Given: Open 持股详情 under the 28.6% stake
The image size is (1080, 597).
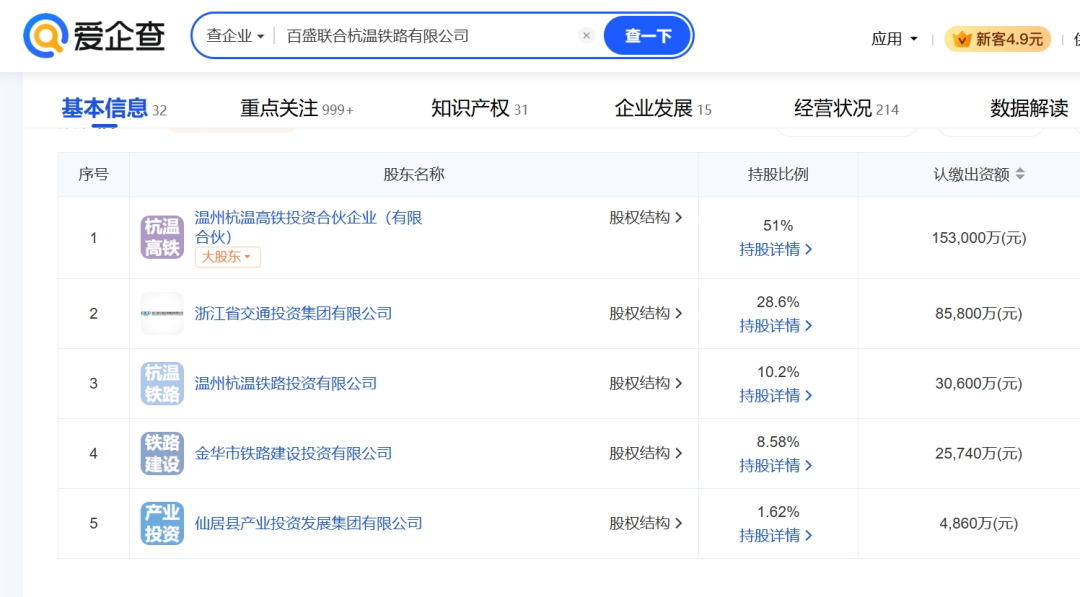Looking at the screenshot, I should 776,326.
